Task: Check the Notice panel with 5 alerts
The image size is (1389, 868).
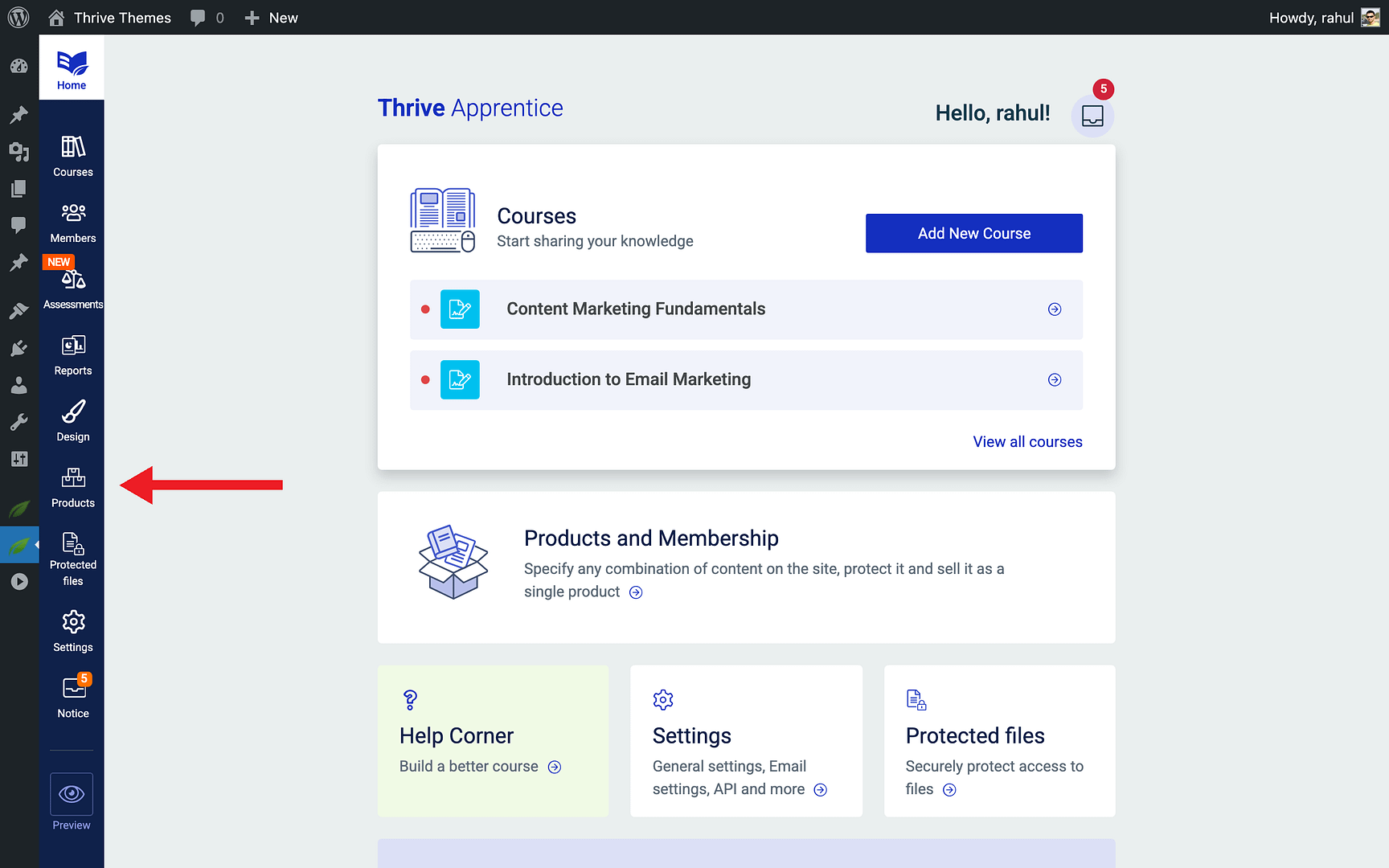Action: click(72, 694)
